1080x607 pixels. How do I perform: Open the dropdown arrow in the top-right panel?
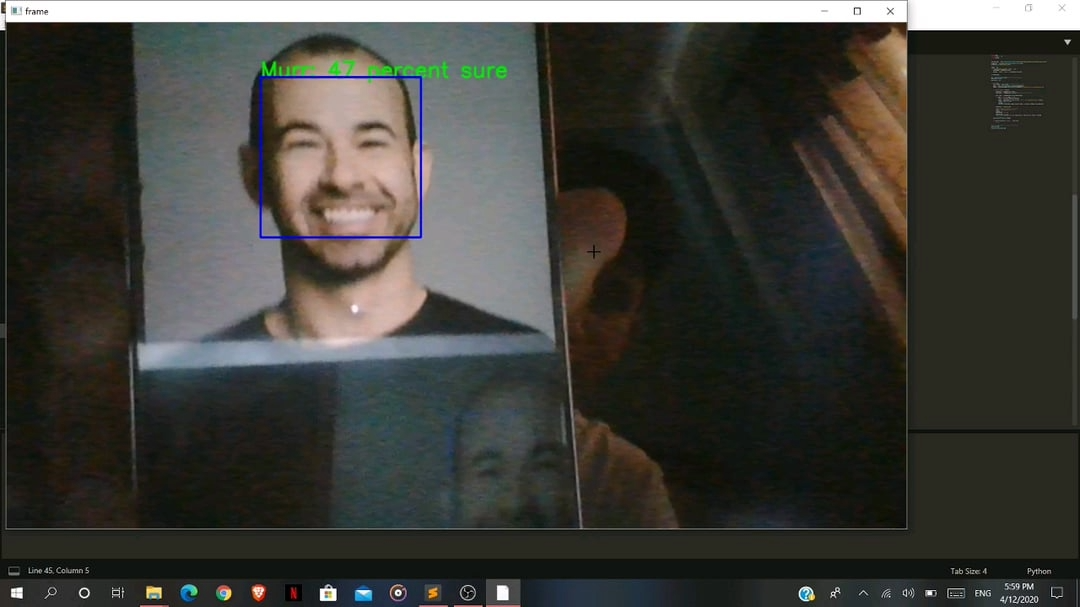(x=1068, y=42)
